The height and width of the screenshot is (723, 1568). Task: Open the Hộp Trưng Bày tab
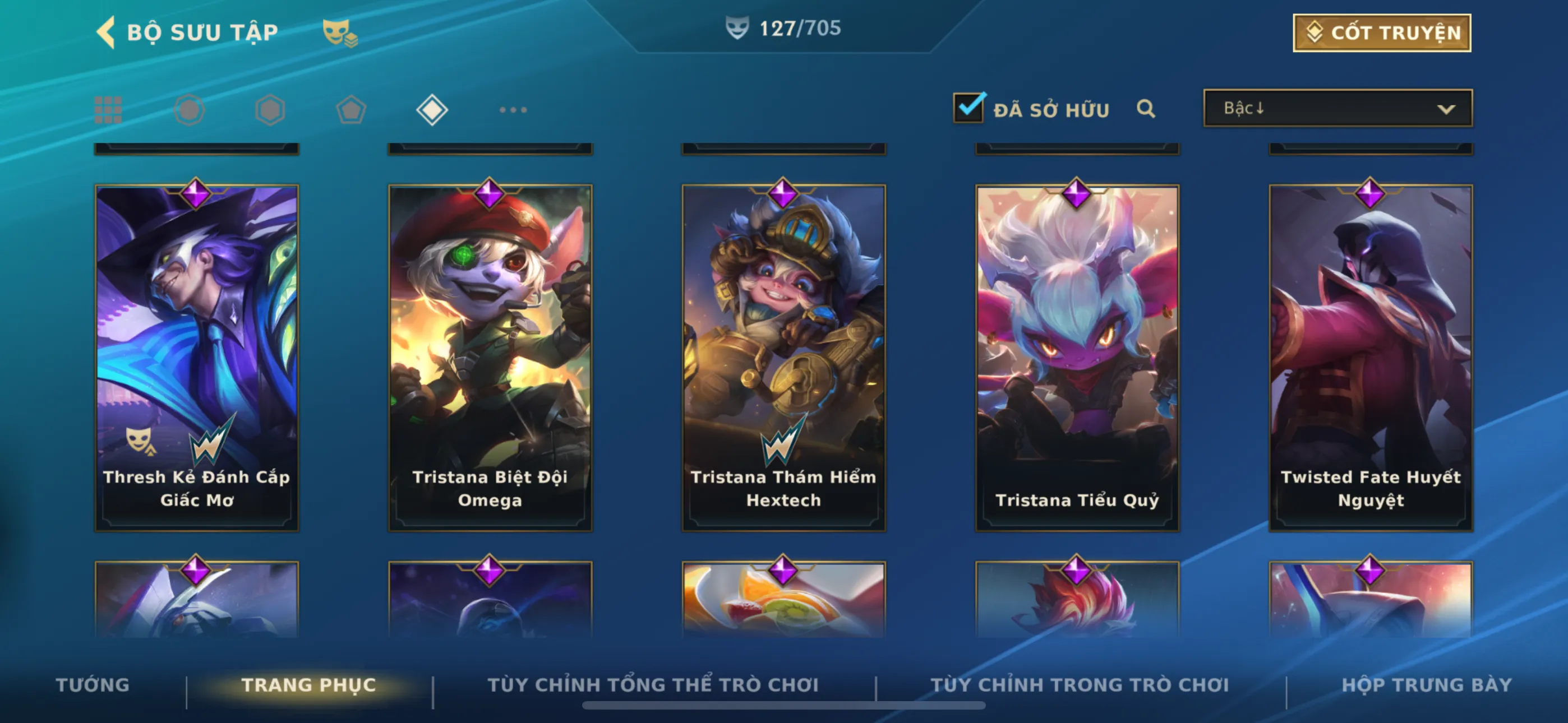tap(1427, 685)
